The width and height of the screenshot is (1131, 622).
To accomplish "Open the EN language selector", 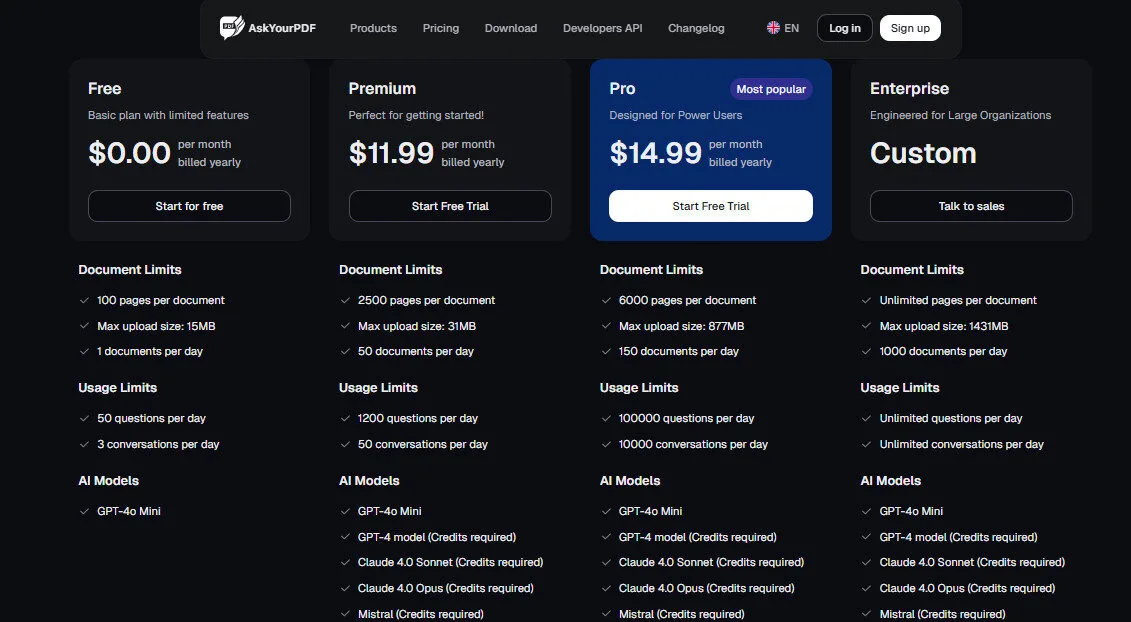I will 782,27.
